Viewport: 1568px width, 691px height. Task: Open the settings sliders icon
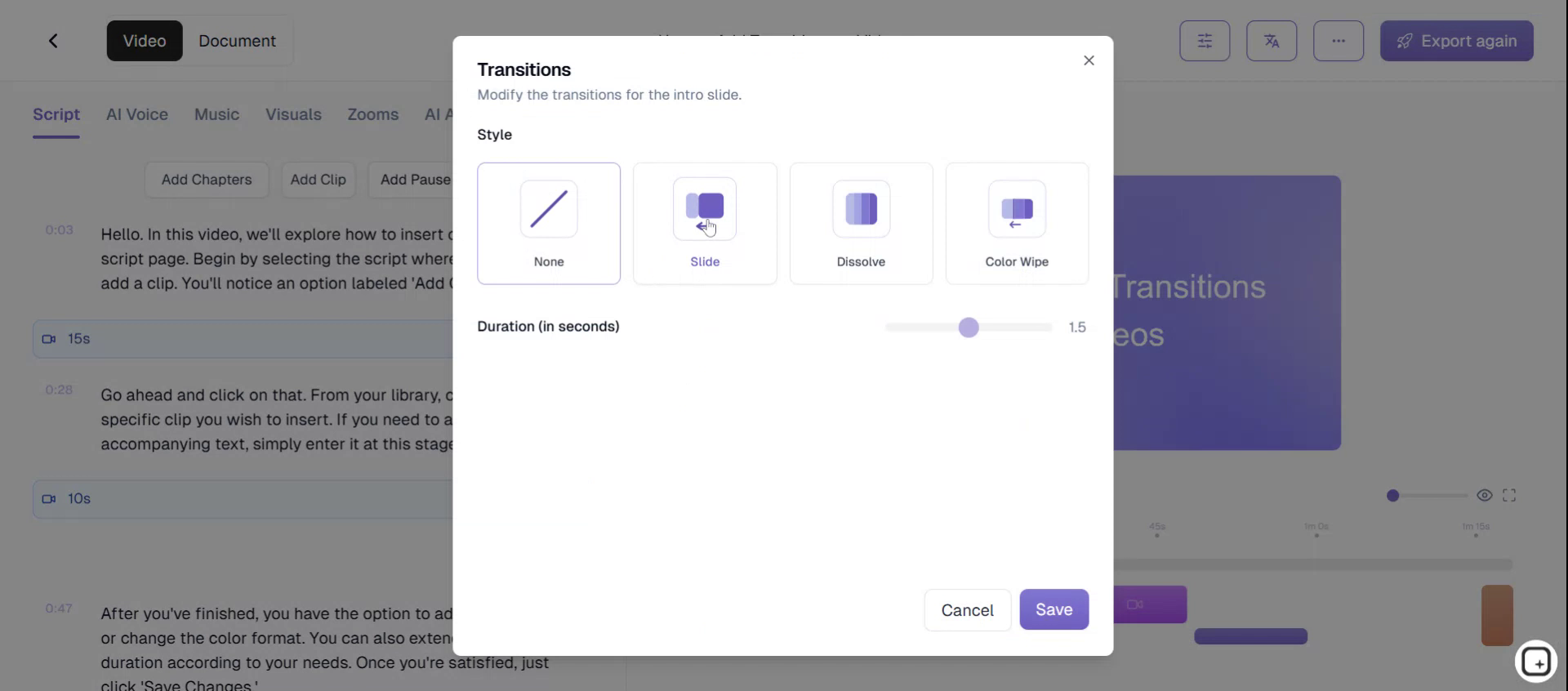[x=1205, y=41]
